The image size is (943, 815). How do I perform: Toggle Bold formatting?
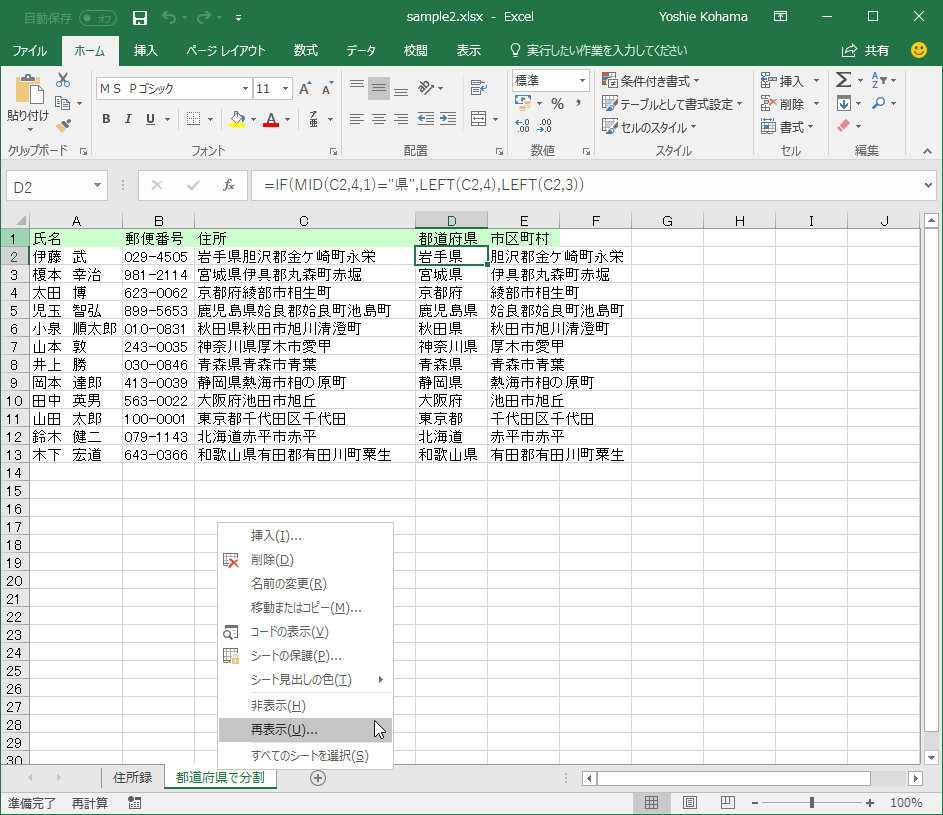106,119
